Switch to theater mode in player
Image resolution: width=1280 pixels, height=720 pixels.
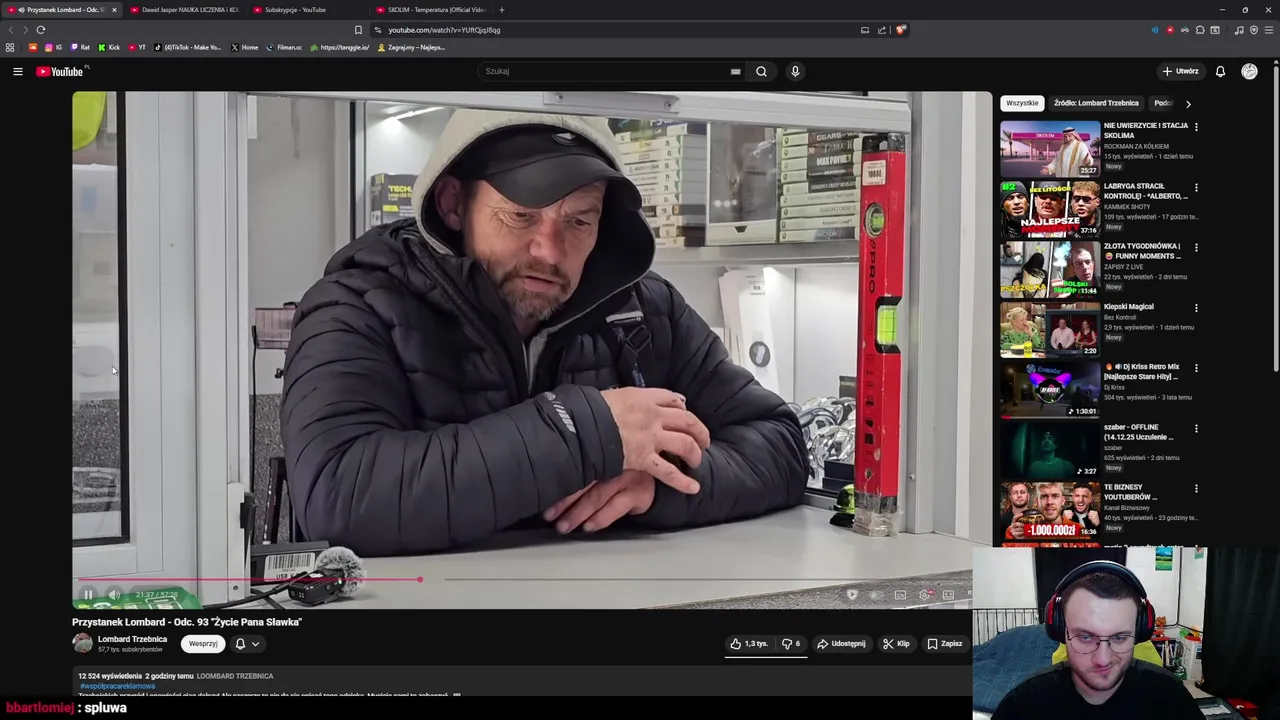tap(948, 595)
